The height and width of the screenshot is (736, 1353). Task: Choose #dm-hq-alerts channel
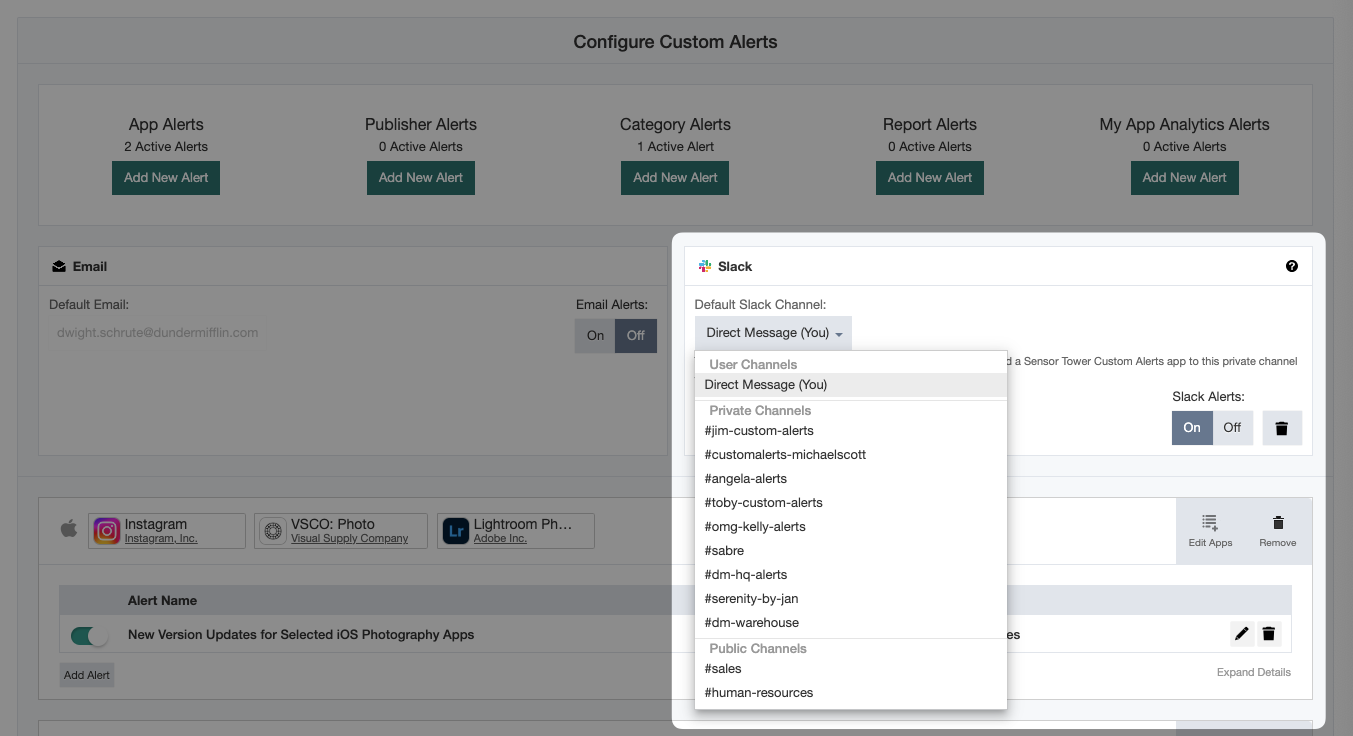851,575
